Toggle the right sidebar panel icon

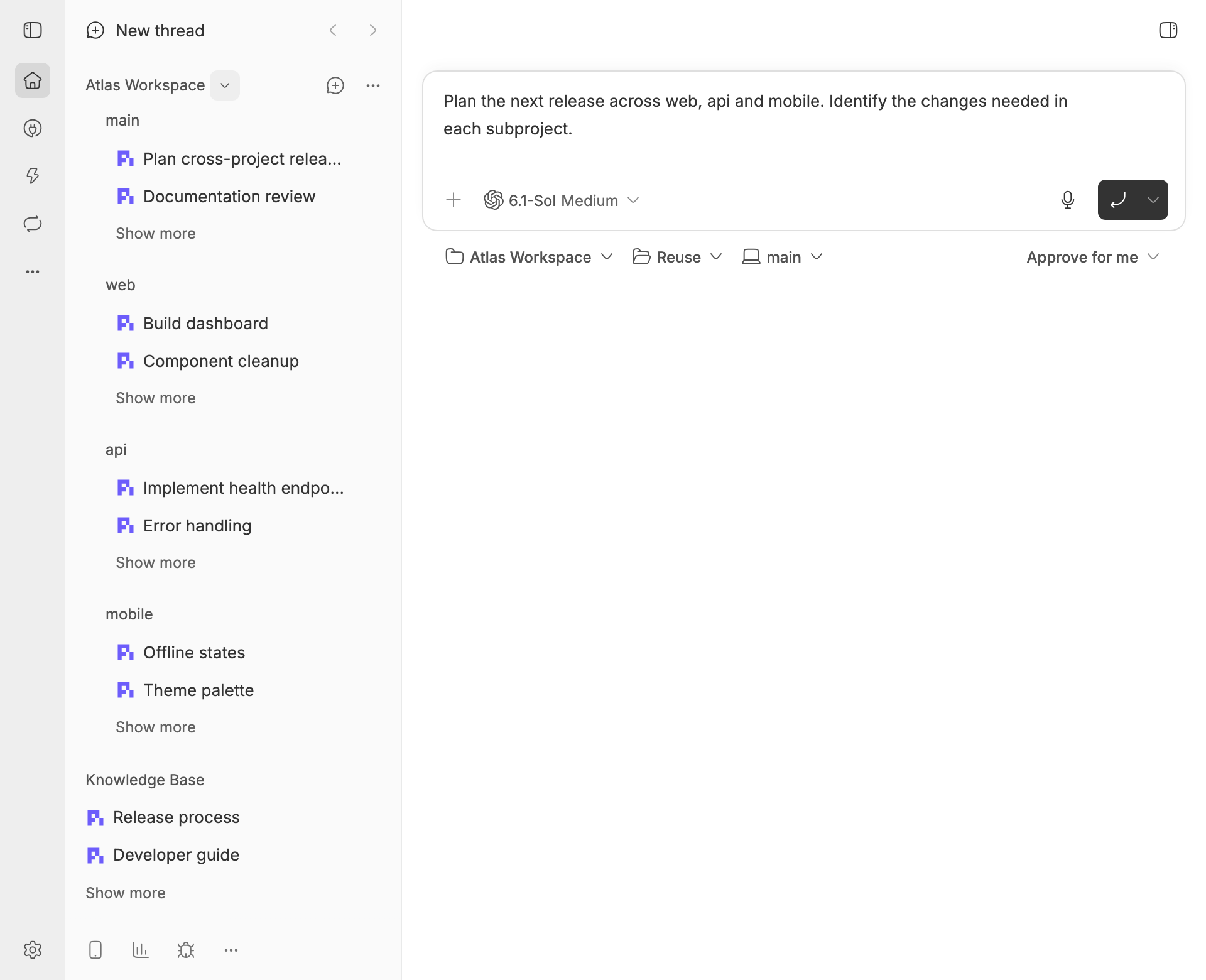pos(1168,30)
